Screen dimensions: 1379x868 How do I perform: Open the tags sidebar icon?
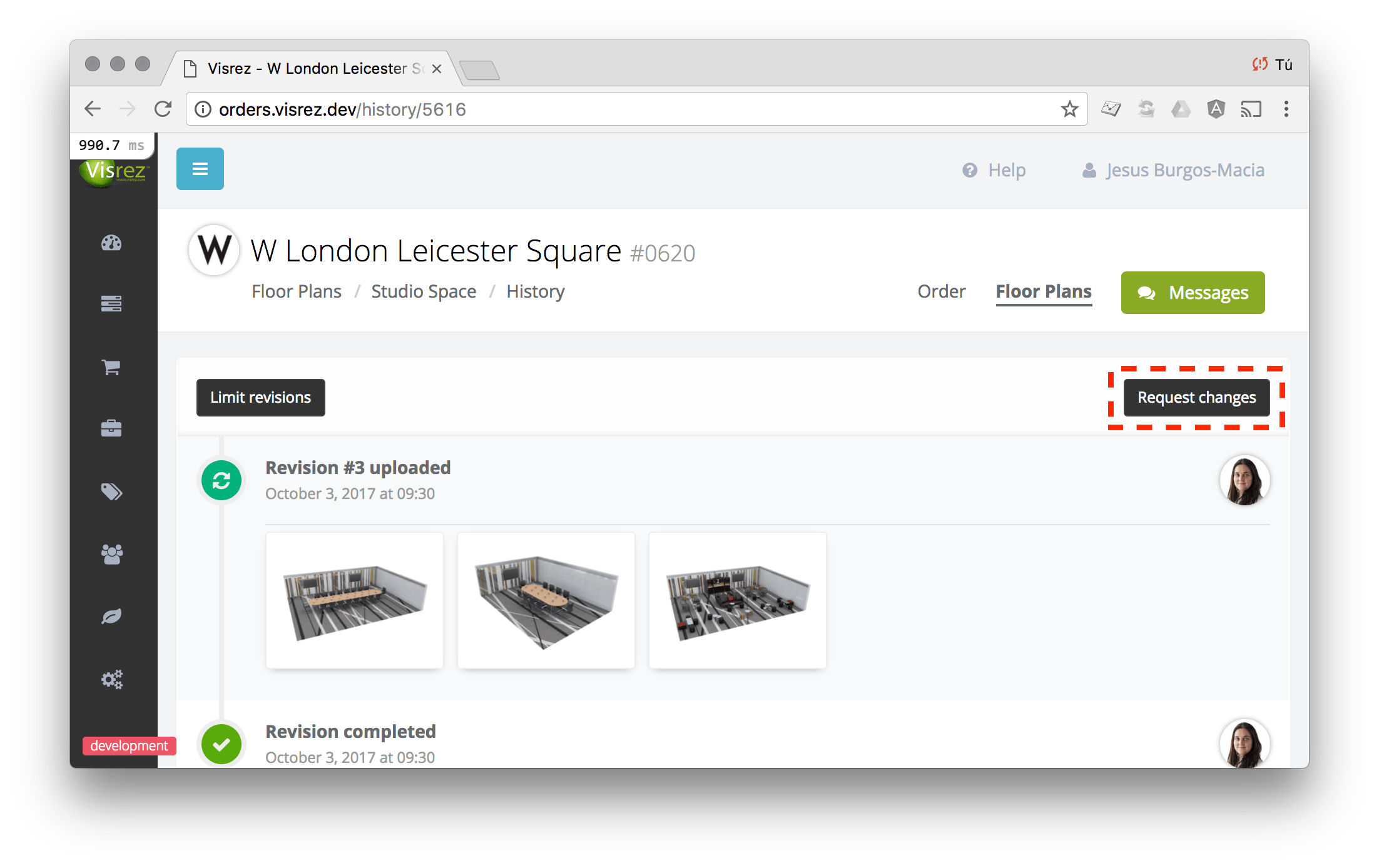pyautogui.click(x=111, y=492)
